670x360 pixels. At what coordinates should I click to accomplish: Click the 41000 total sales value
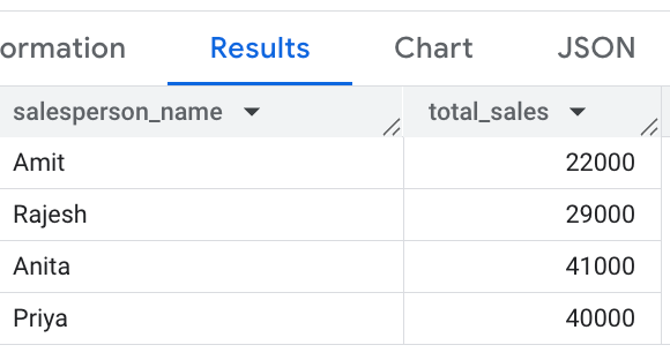click(600, 266)
